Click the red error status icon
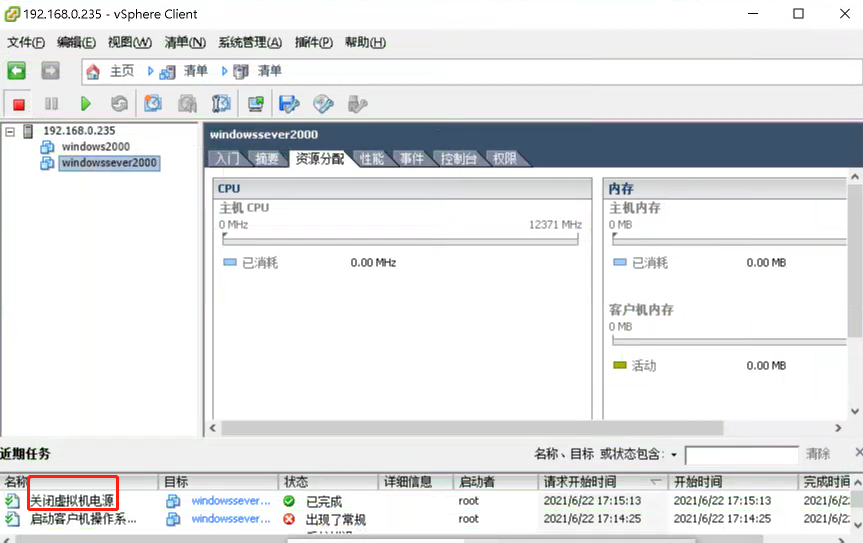863x543 pixels. [289, 519]
